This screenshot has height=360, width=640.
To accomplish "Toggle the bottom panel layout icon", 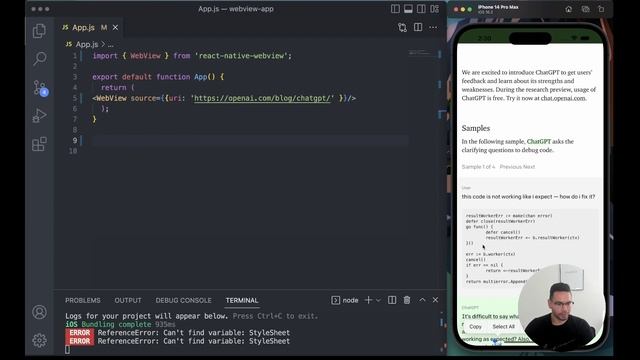I will (x=408, y=9).
